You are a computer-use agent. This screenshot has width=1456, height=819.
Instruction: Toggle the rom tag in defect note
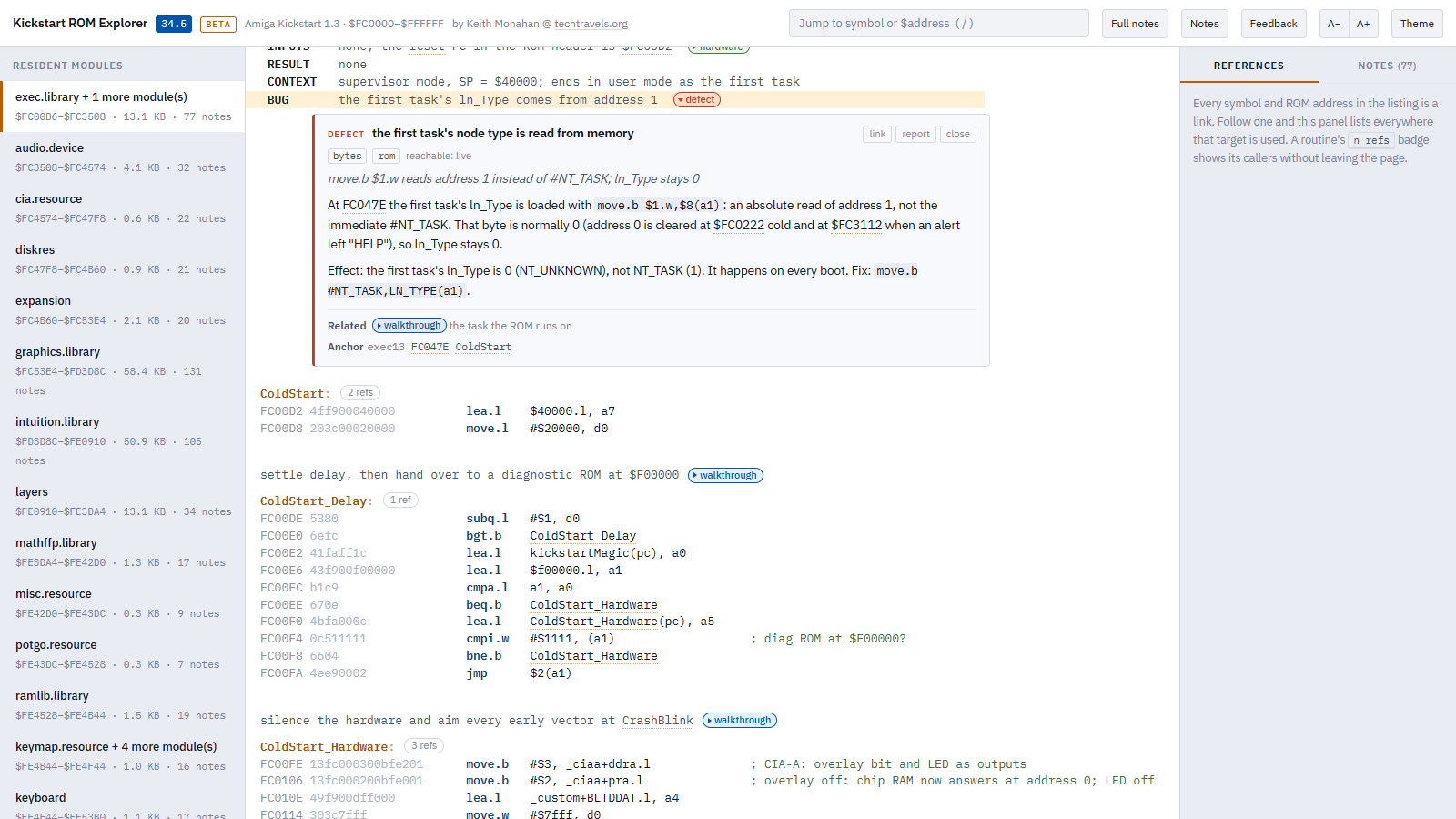[x=387, y=157]
